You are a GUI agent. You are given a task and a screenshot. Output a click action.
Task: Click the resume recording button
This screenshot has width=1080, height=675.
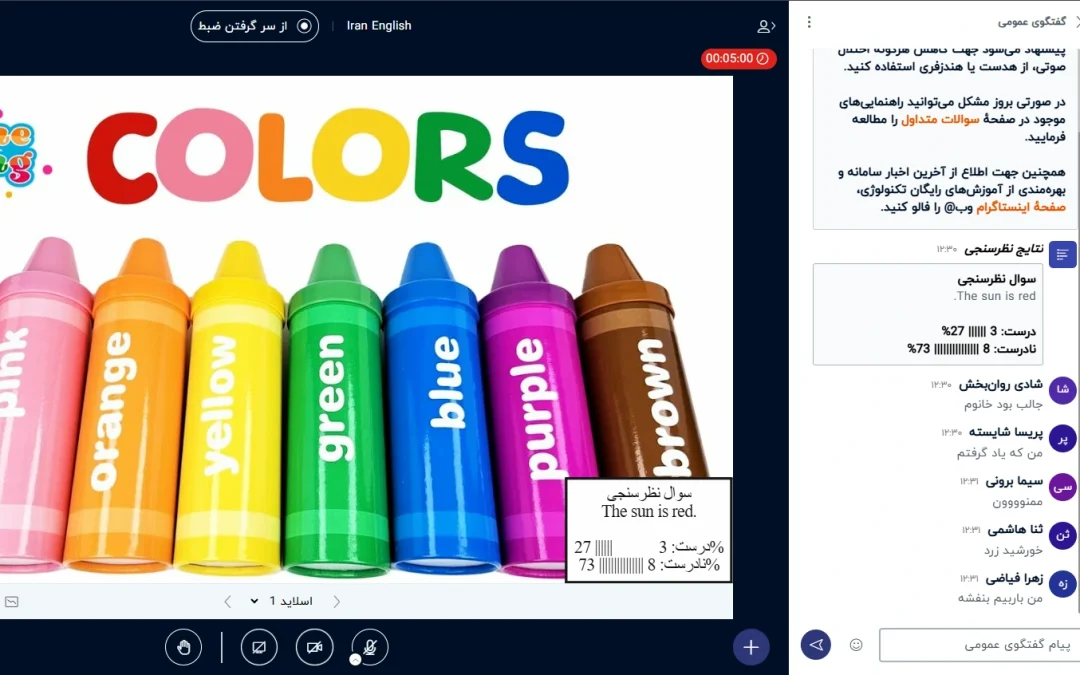point(255,26)
